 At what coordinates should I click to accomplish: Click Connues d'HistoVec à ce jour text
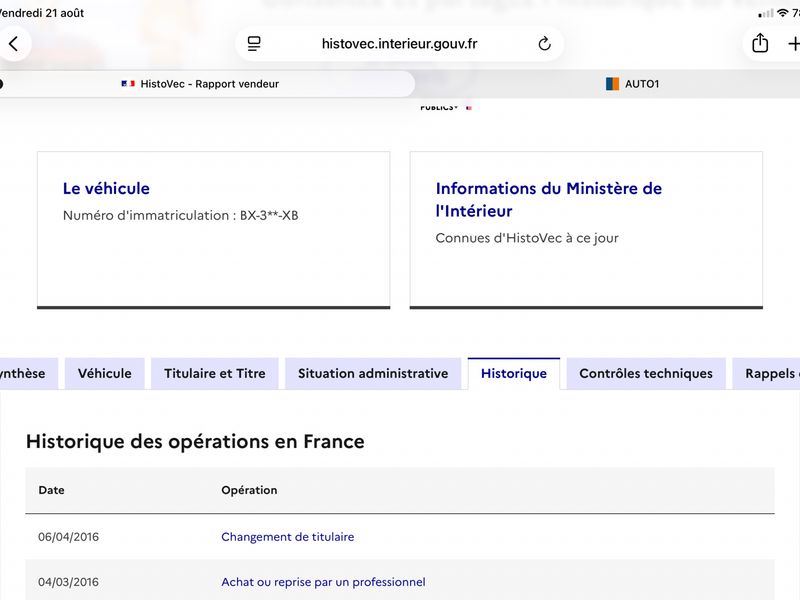click(527, 238)
